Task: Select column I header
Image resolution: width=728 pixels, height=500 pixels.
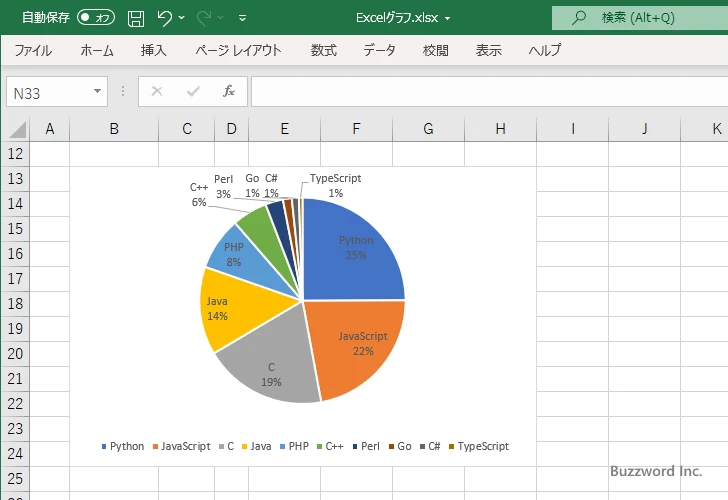Action: click(572, 129)
